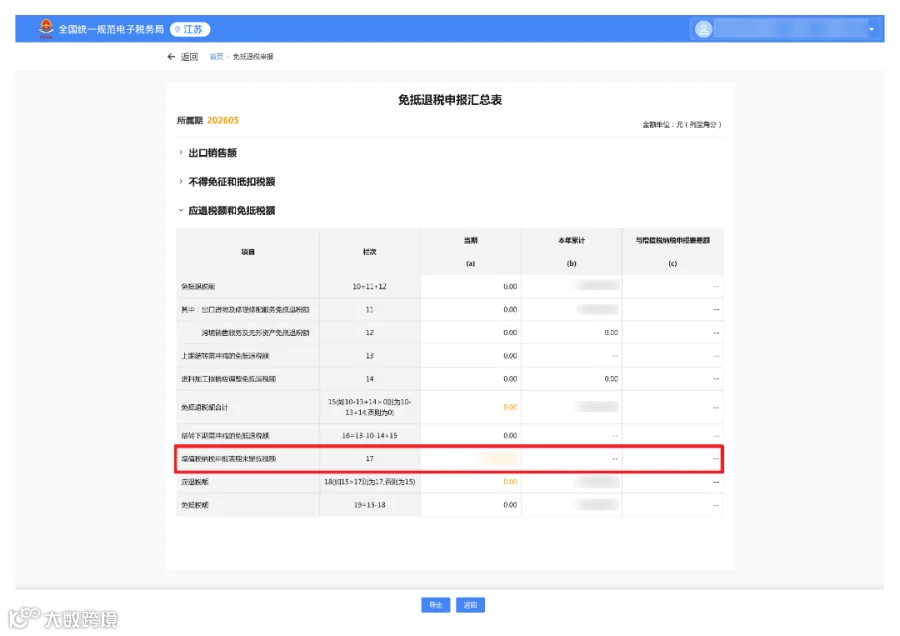900x636 pixels.
Task: Open the user account dropdown arrow
Action: [x=871, y=29]
